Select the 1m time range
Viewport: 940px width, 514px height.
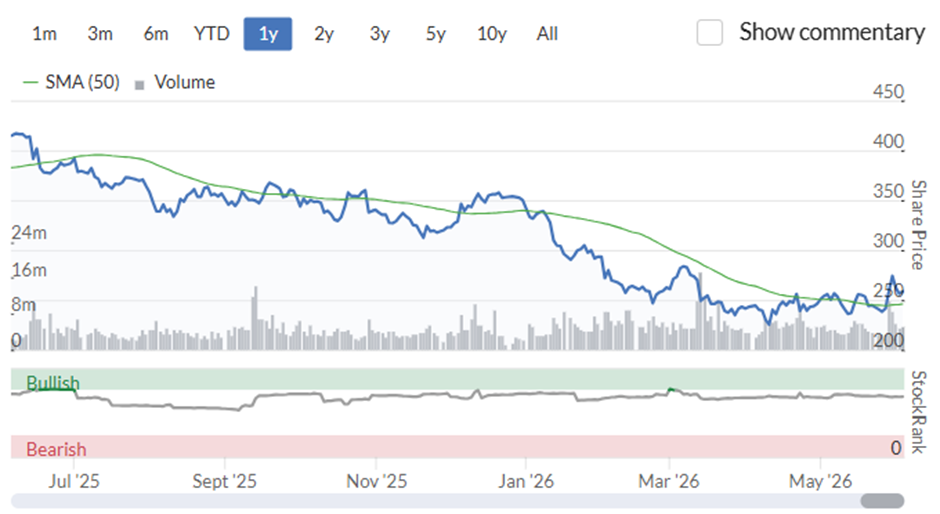[x=44, y=34]
